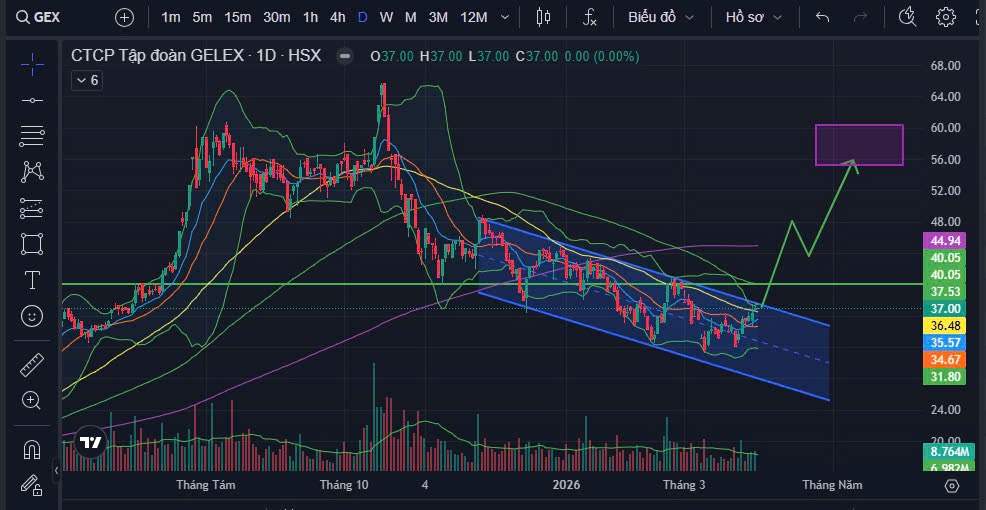Switch to the 30m timeframe
This screenshot has width=986, height=510.
276,17
